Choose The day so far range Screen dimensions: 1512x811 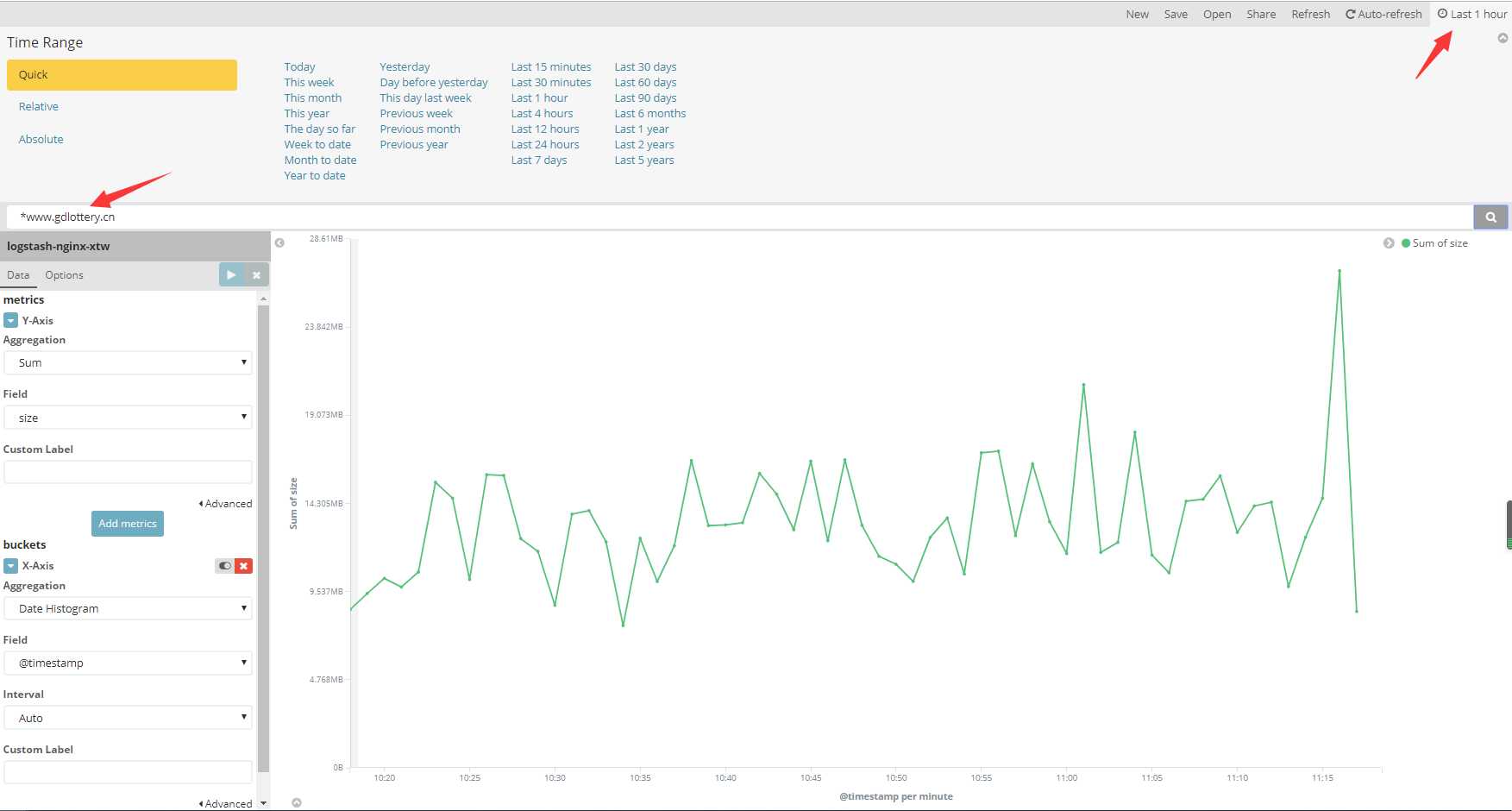(x=320, y=129)
